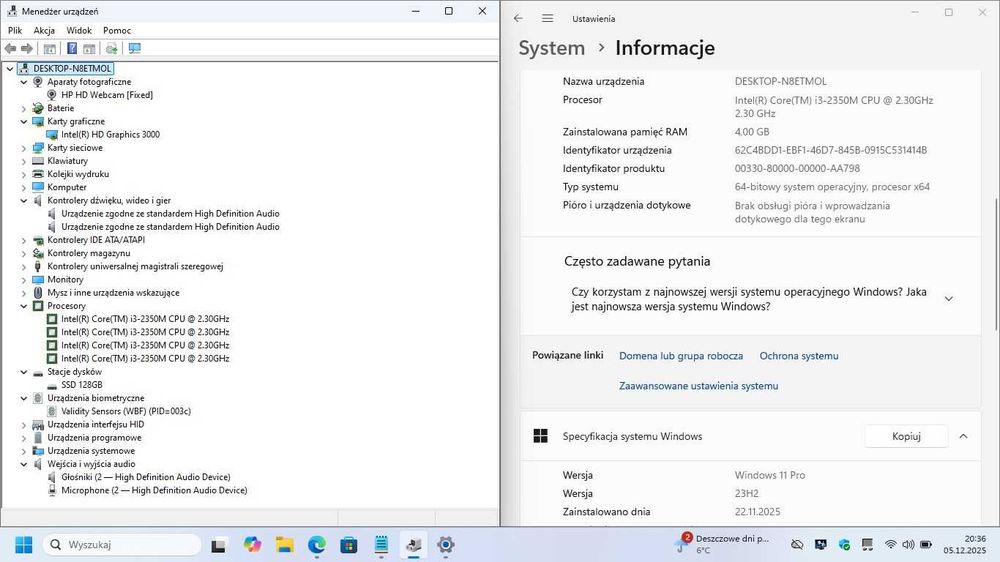Expand the Monitory category

tap(24, 279)
